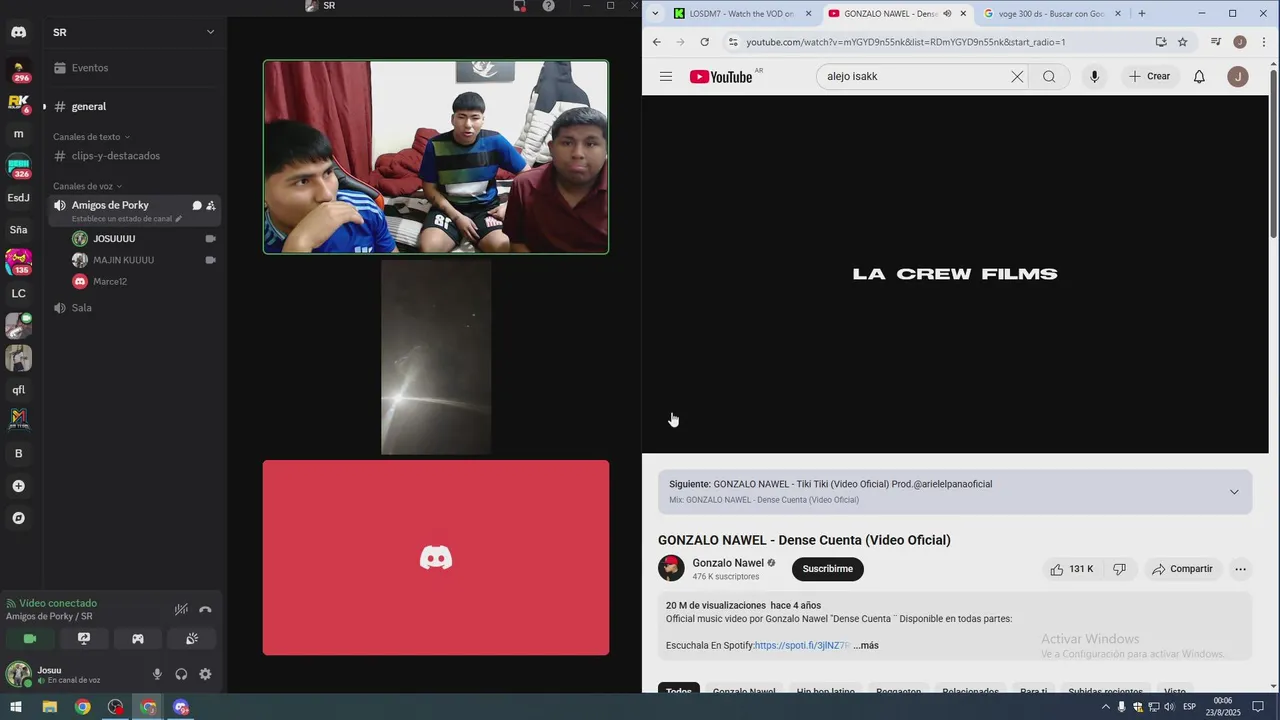Switch to voge 300 ds Google tab
Viewport: 1280px width, 720px height.
[1051, 14]
